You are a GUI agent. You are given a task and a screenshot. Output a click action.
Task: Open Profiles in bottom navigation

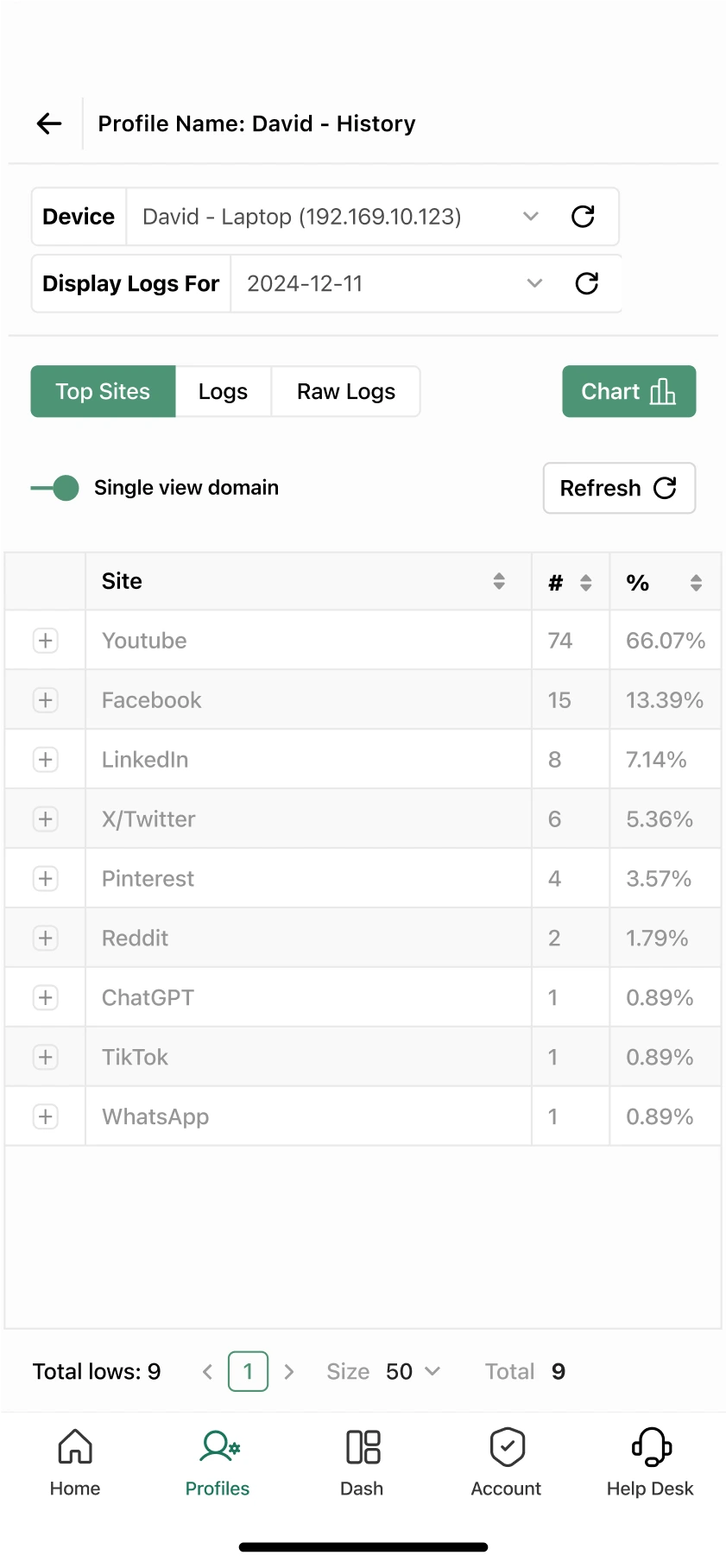pyautogui.click(x=218, y=1463)
